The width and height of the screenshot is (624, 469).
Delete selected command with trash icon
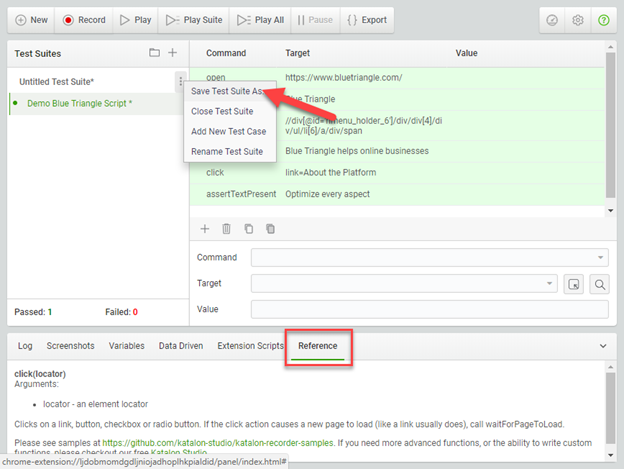[226, 229]
